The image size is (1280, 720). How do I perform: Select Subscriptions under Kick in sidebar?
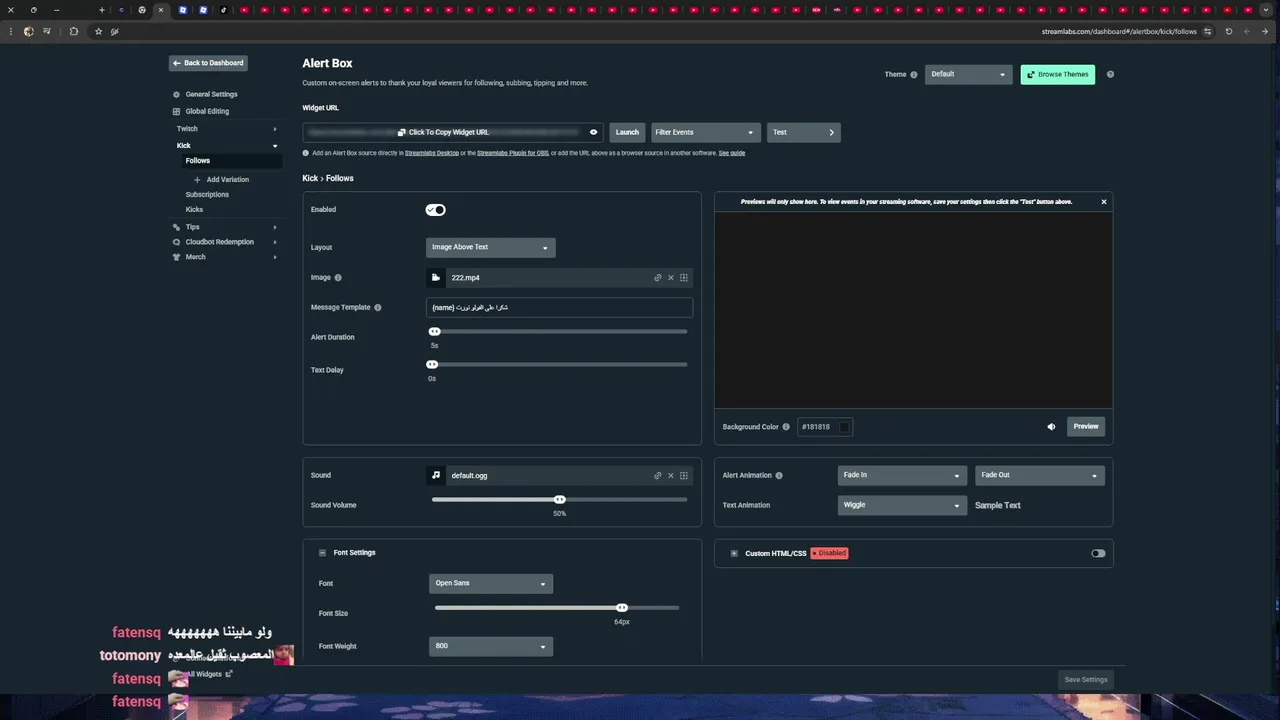[x=207, y=195]
